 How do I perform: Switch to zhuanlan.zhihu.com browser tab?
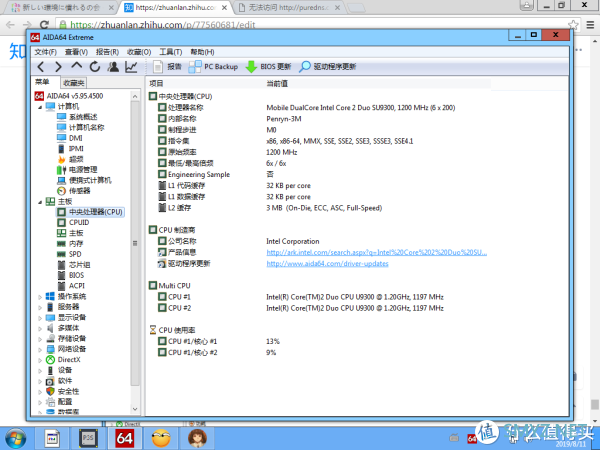(x=176, y=7)
